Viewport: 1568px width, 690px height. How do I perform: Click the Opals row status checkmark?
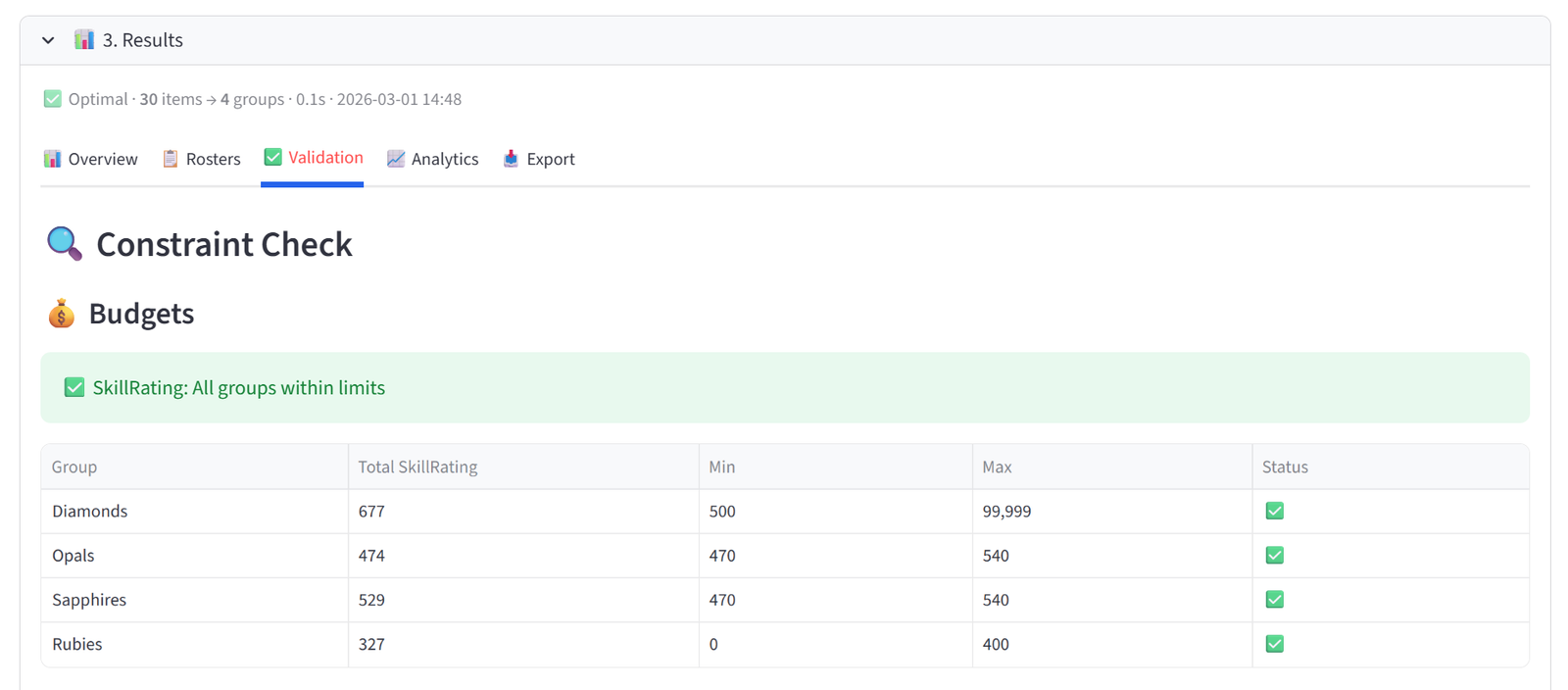[x=1274, y=555]
